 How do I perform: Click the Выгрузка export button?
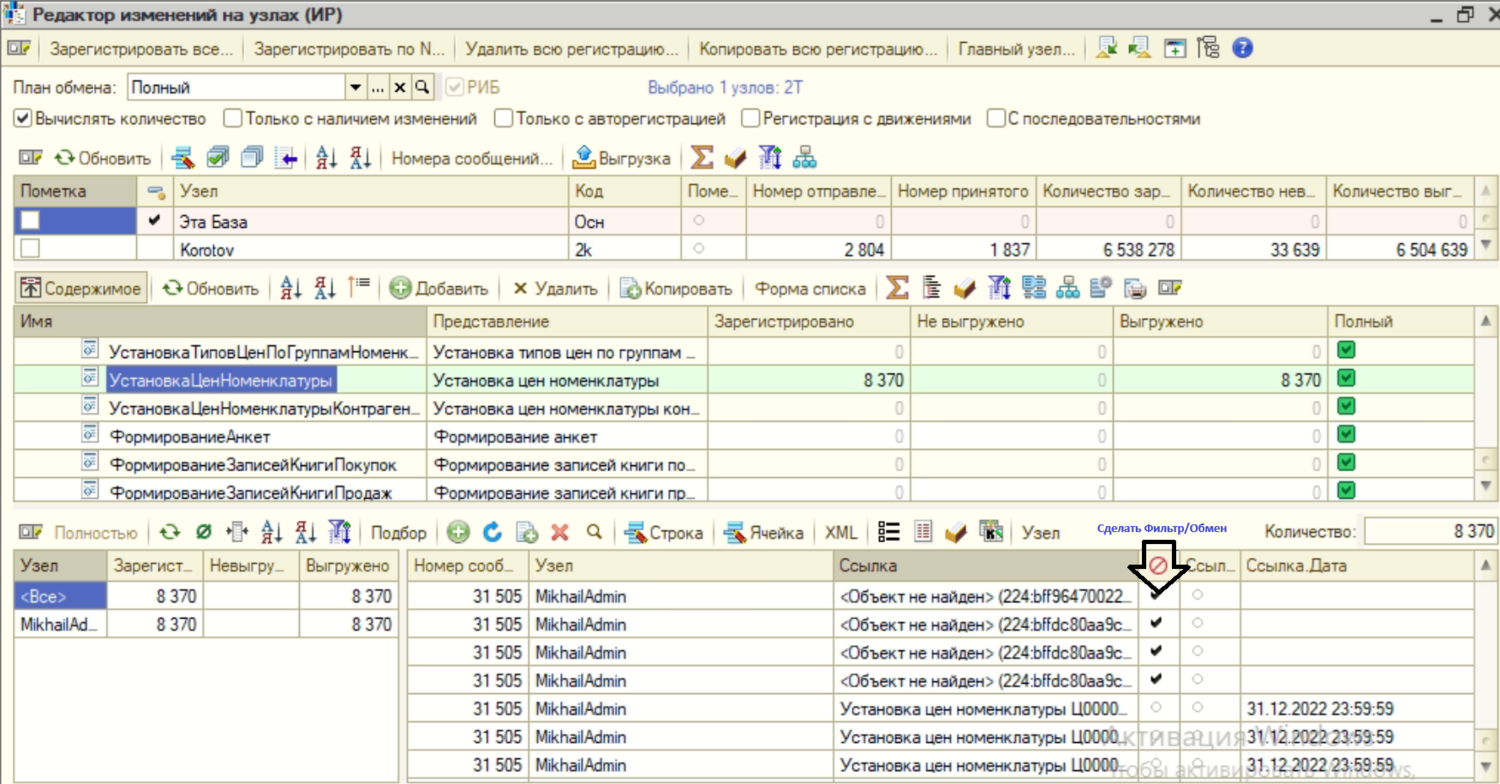coord(622,158)
